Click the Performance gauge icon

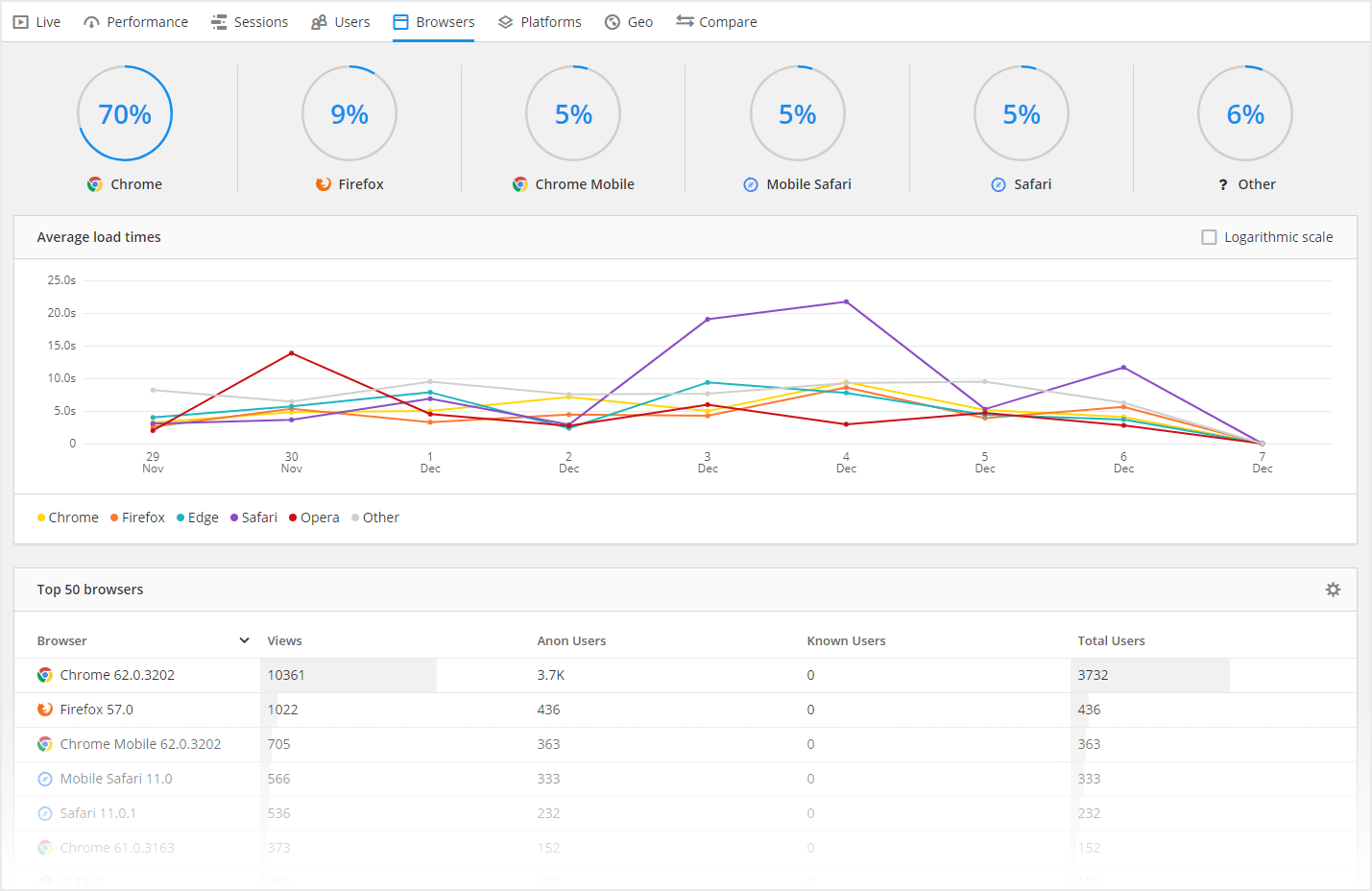pyautogui.click(x=91, y=22)
